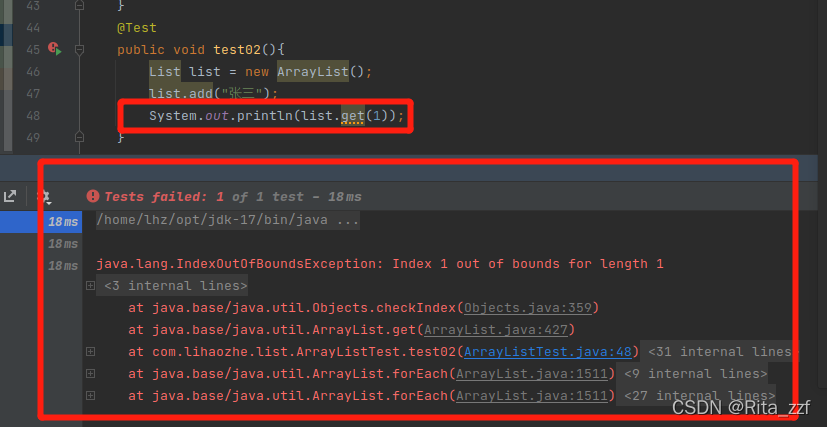Click the Objects.checkIndex stack trace line
827x427 pixels.
364,307
